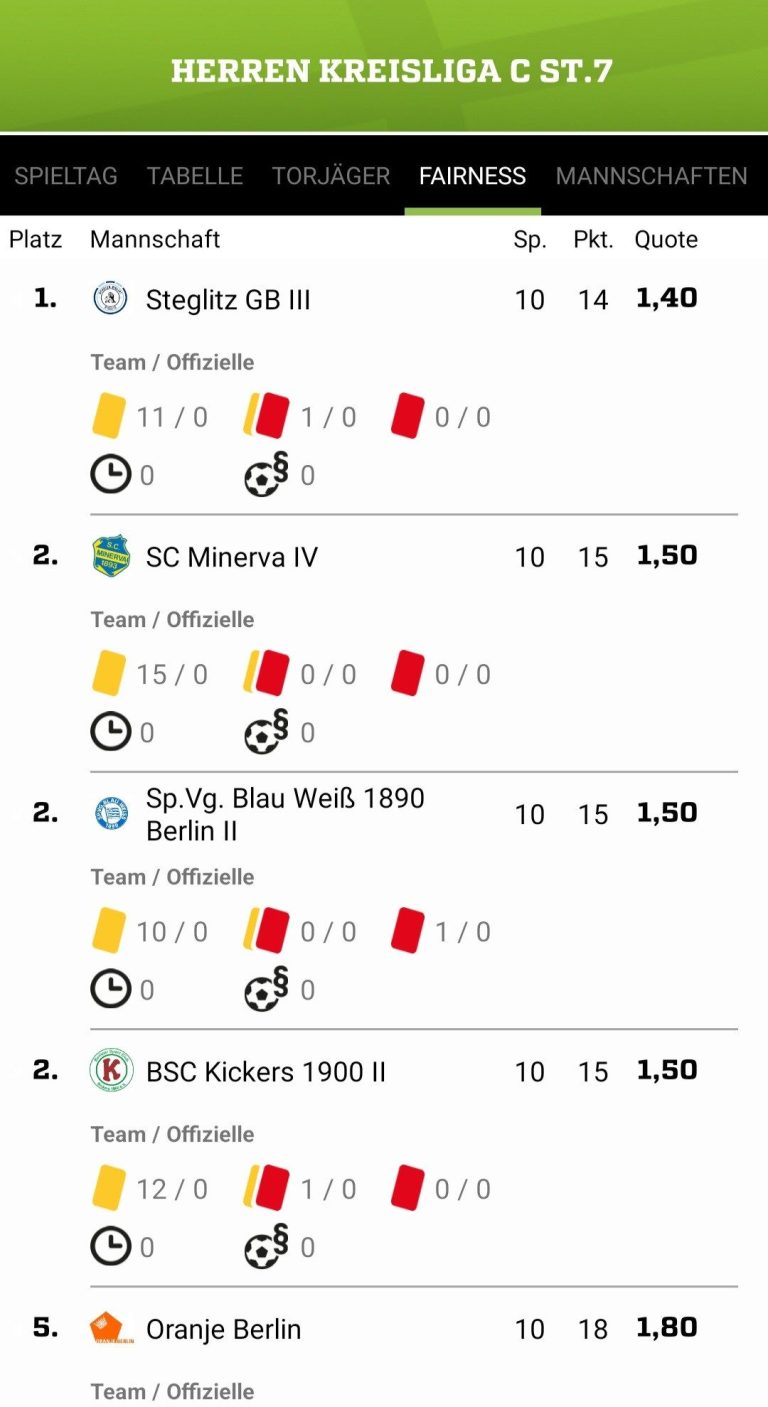Tap the SC Minerva IV club logo
This screenshot has width=768, height=1407.
point(111,556)
